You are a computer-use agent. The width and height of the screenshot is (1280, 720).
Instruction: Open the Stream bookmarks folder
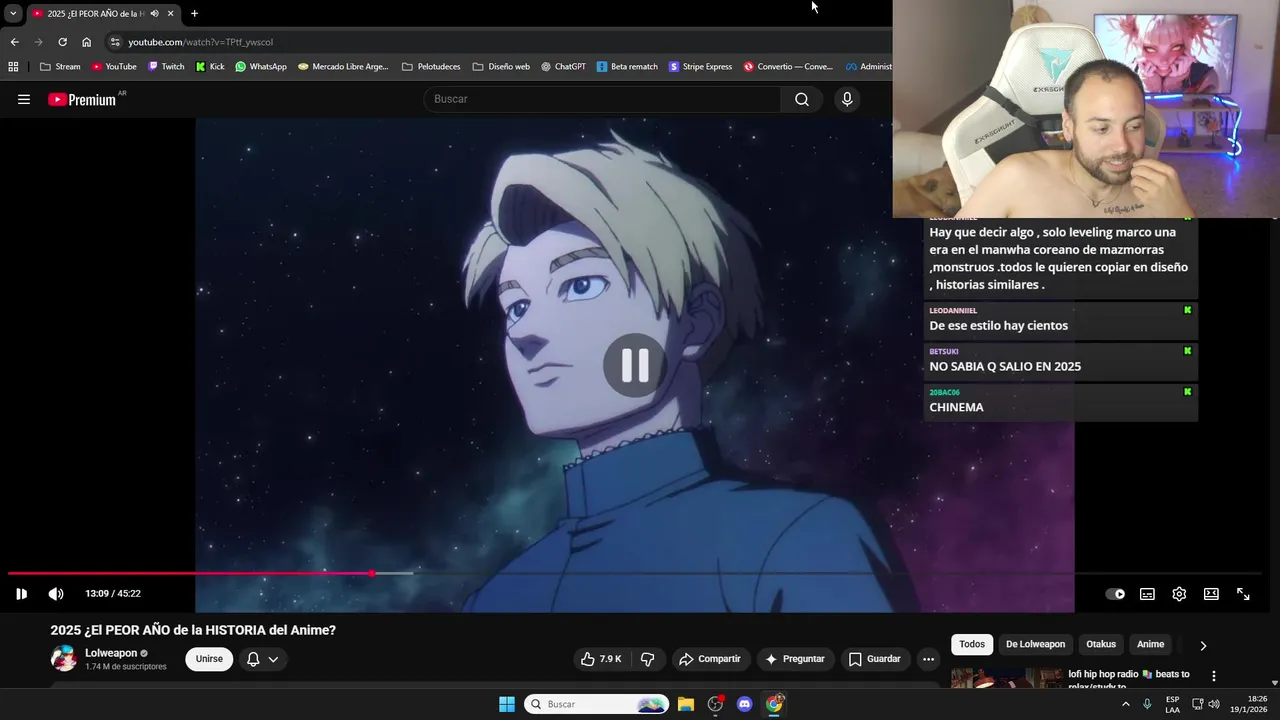pos(60,67)
